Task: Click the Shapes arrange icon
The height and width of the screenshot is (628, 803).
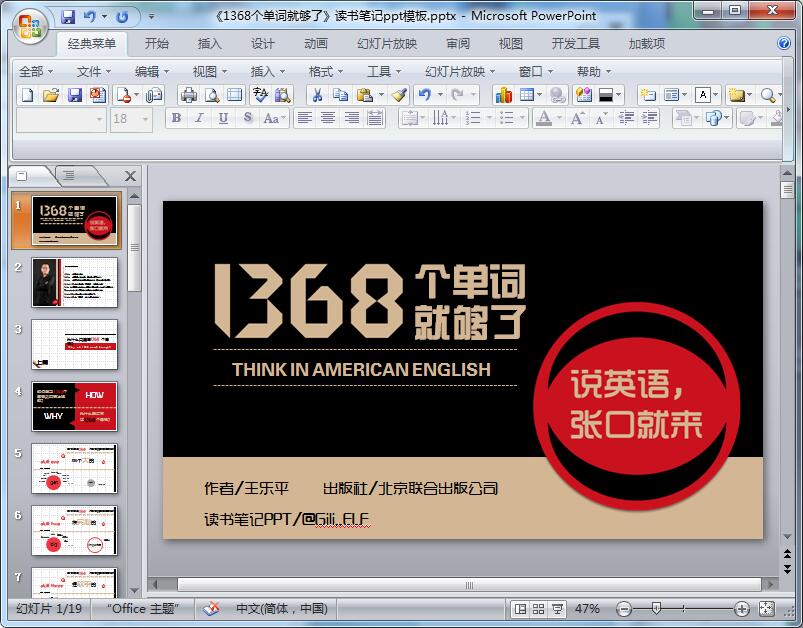Action: pyautogui.click(x=713, y=119)
